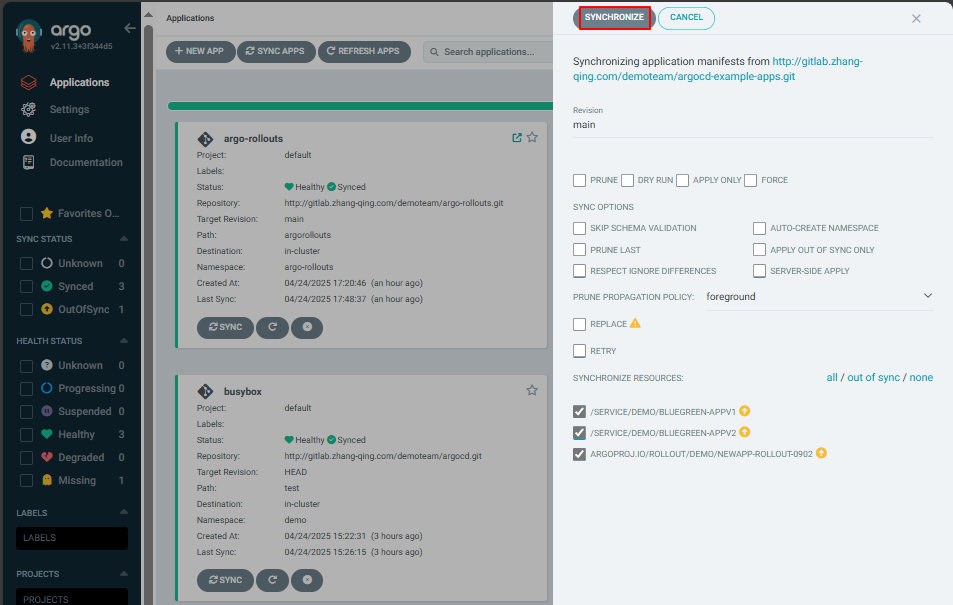Click the SYNC APPS button
Image resolution: width=953 pixels, height=605 pixels.
click(276, 52)
